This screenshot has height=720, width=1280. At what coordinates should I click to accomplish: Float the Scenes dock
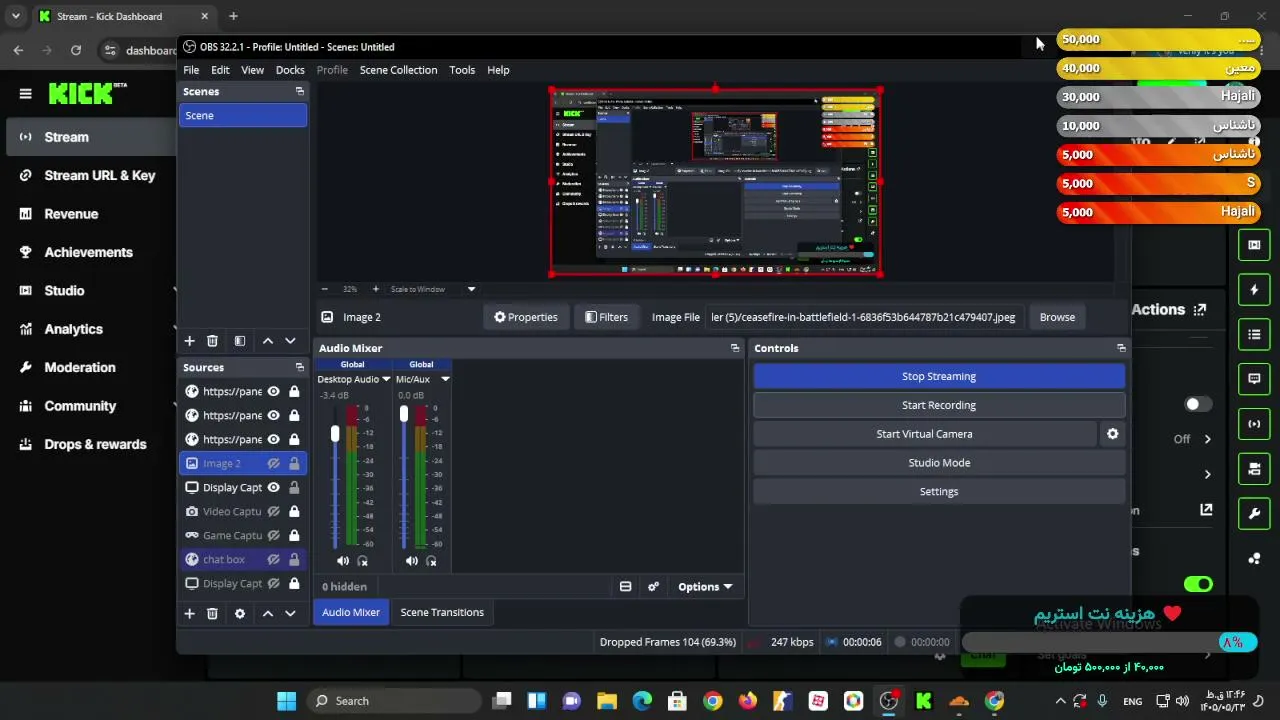click(299, 91)
